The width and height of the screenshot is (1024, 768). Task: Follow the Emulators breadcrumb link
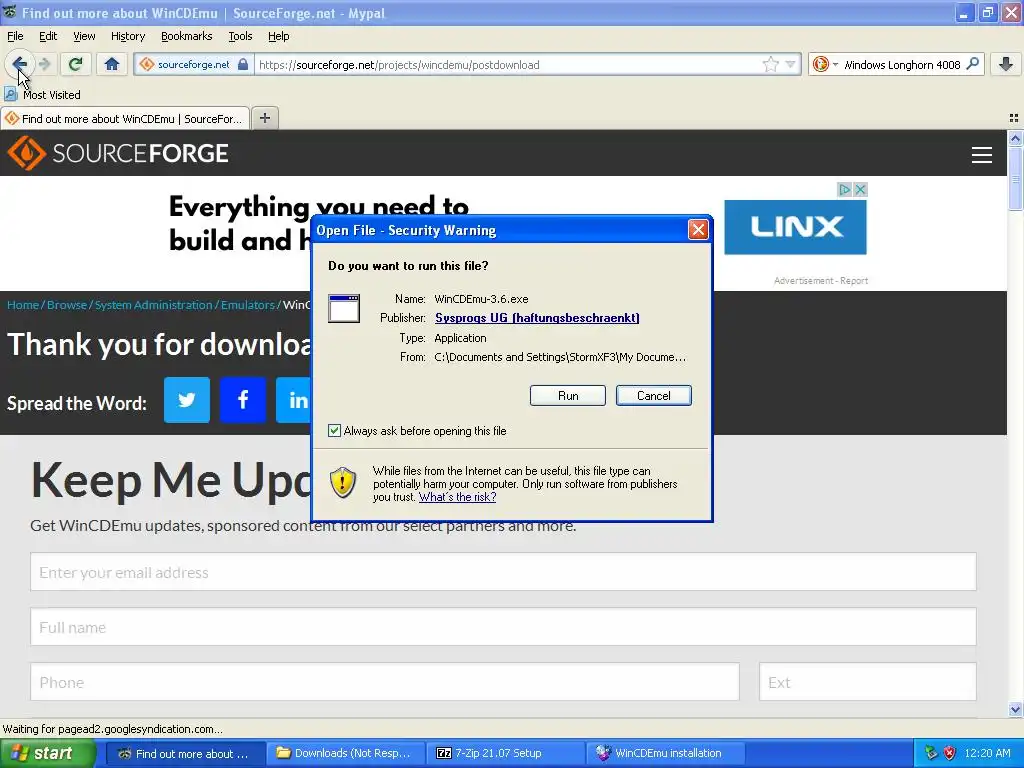[248, 305]
